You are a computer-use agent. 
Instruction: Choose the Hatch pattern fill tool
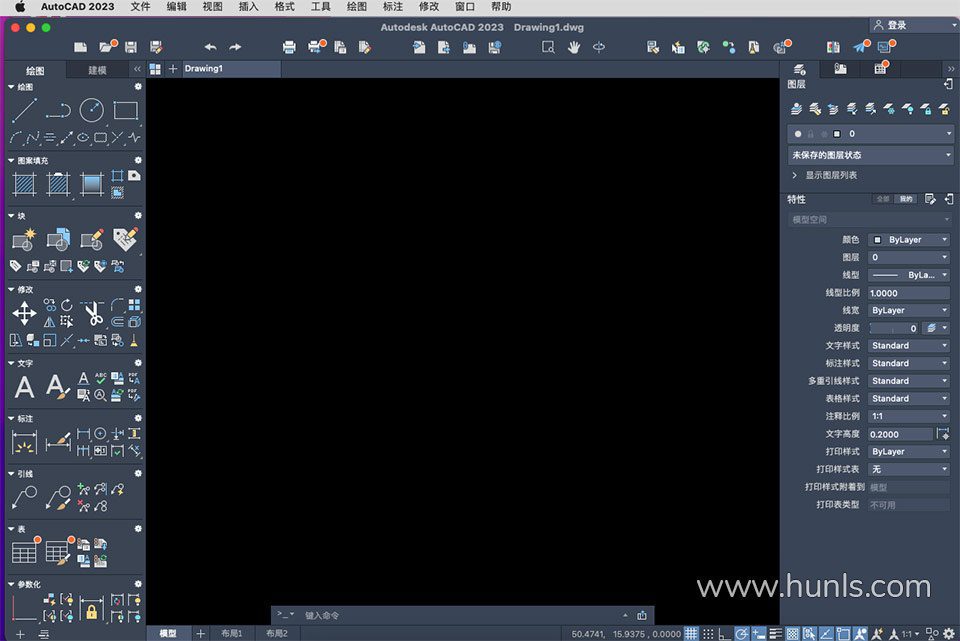tap(24, 184)
